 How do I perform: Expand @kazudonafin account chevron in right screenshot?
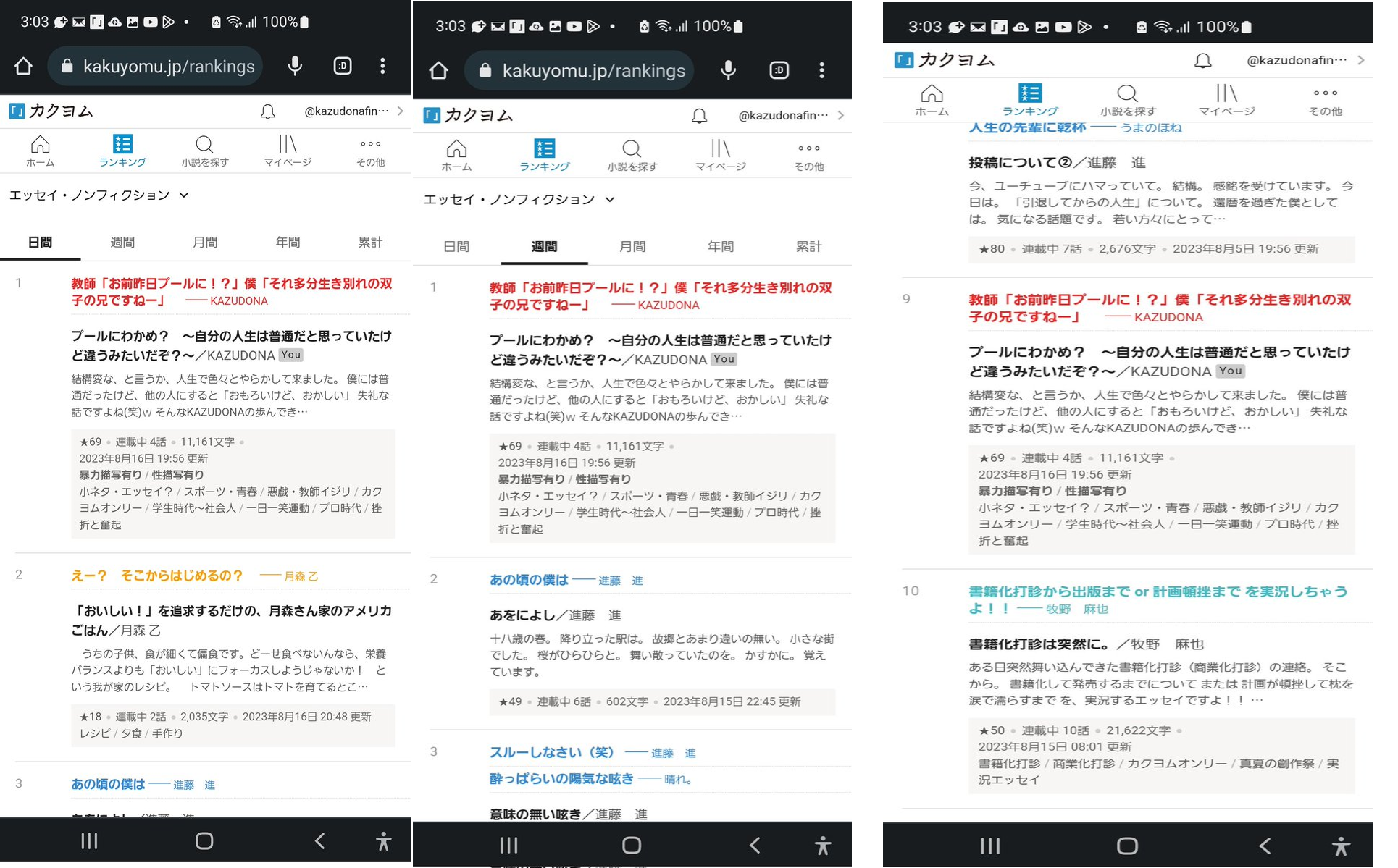point(1361,60)
